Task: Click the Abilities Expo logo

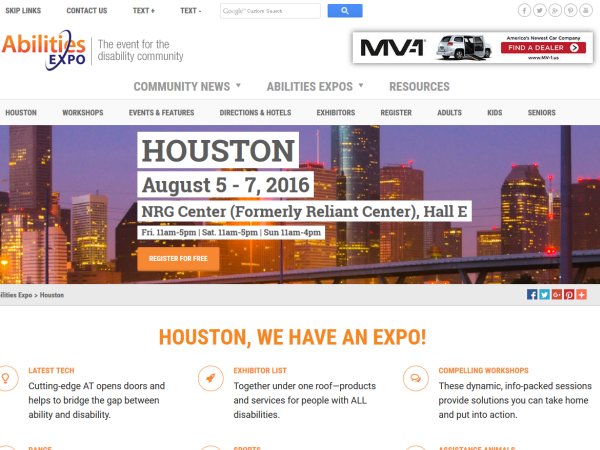Action: (44, 50)
